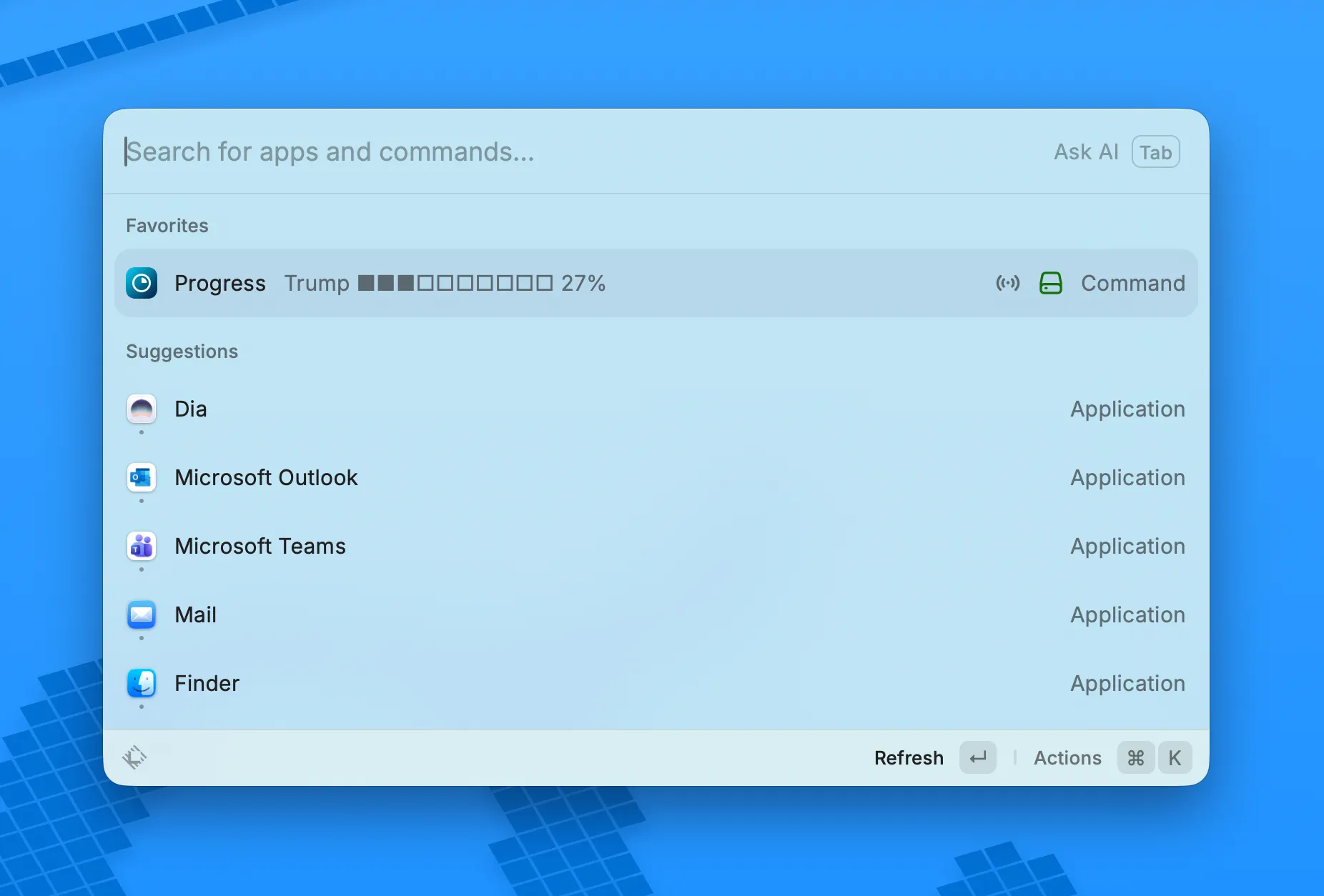This screenshot has height=896, width=1324.
Task: Click the Ask AI label
Action: coord(1086,151)
